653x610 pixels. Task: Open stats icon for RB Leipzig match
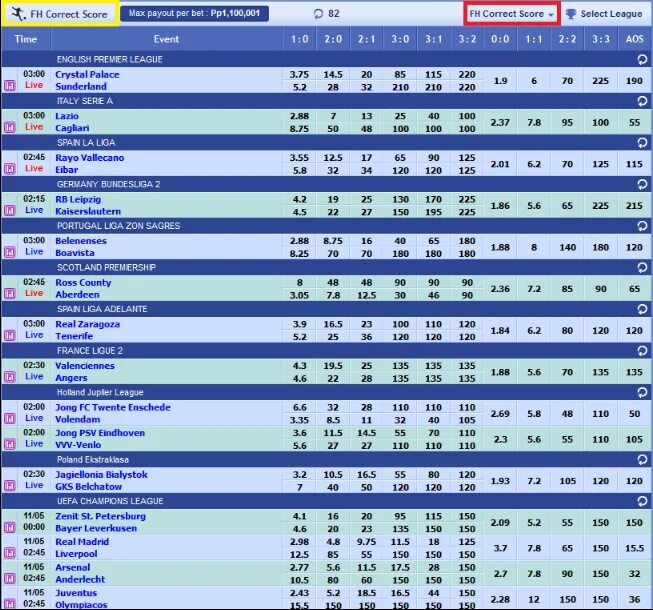tap(10, 211)
